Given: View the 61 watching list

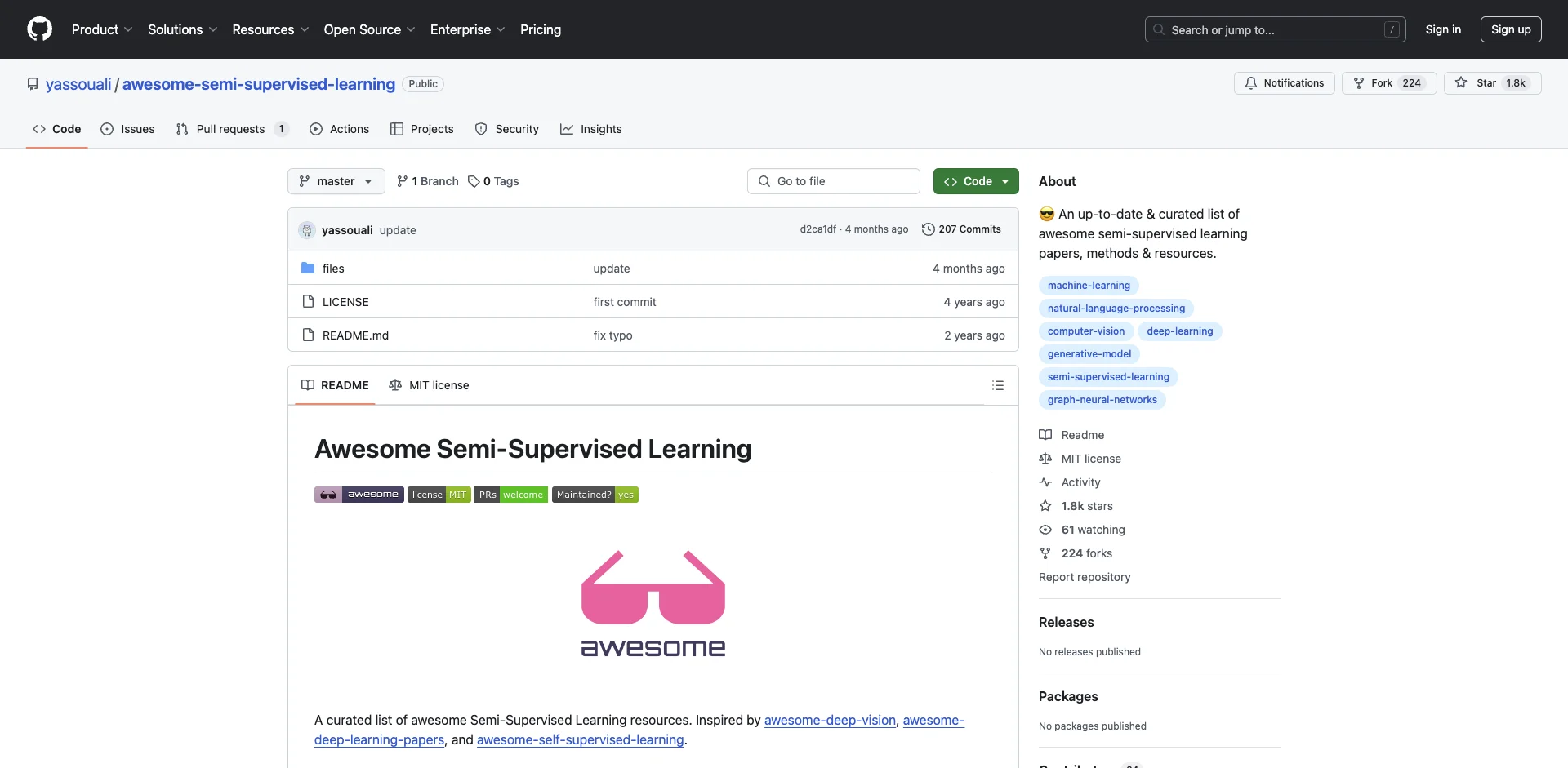Looking at the screenshot, I should pos(1083,530).
